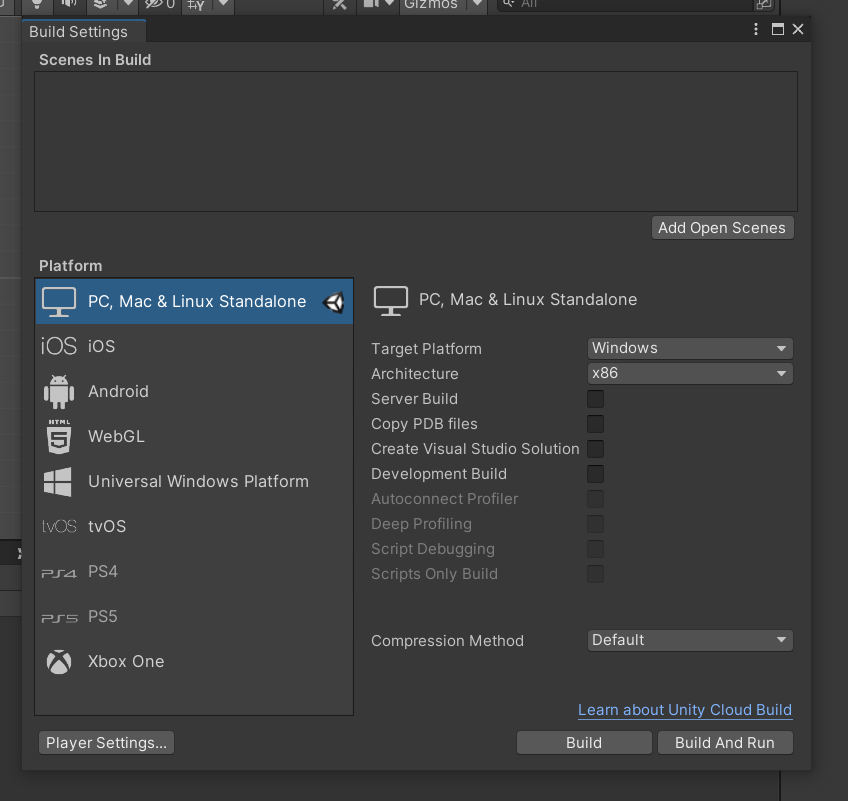The width and height of the screenshot is (848, 801).
Task: Select the tvOS label in the platform list
Action: pos(107,526)
